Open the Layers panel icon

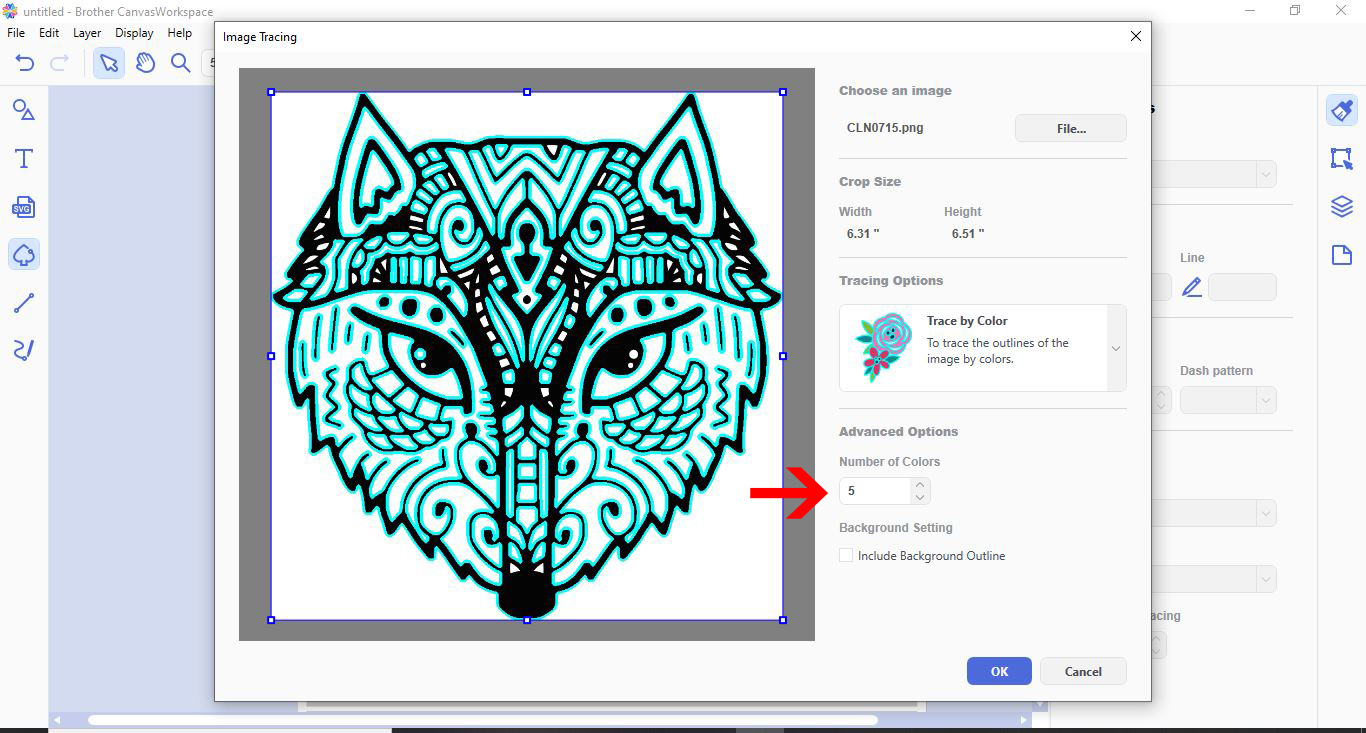(1342, 206)
